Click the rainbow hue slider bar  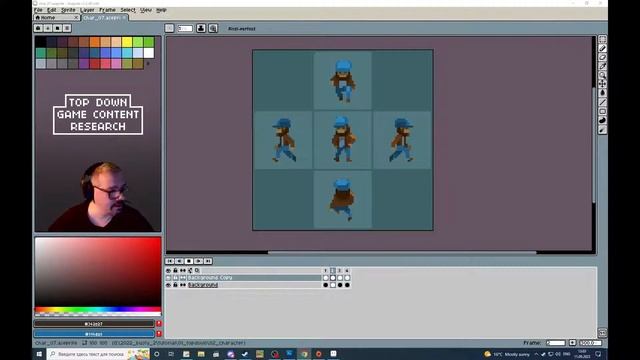[x=98, y=309]
